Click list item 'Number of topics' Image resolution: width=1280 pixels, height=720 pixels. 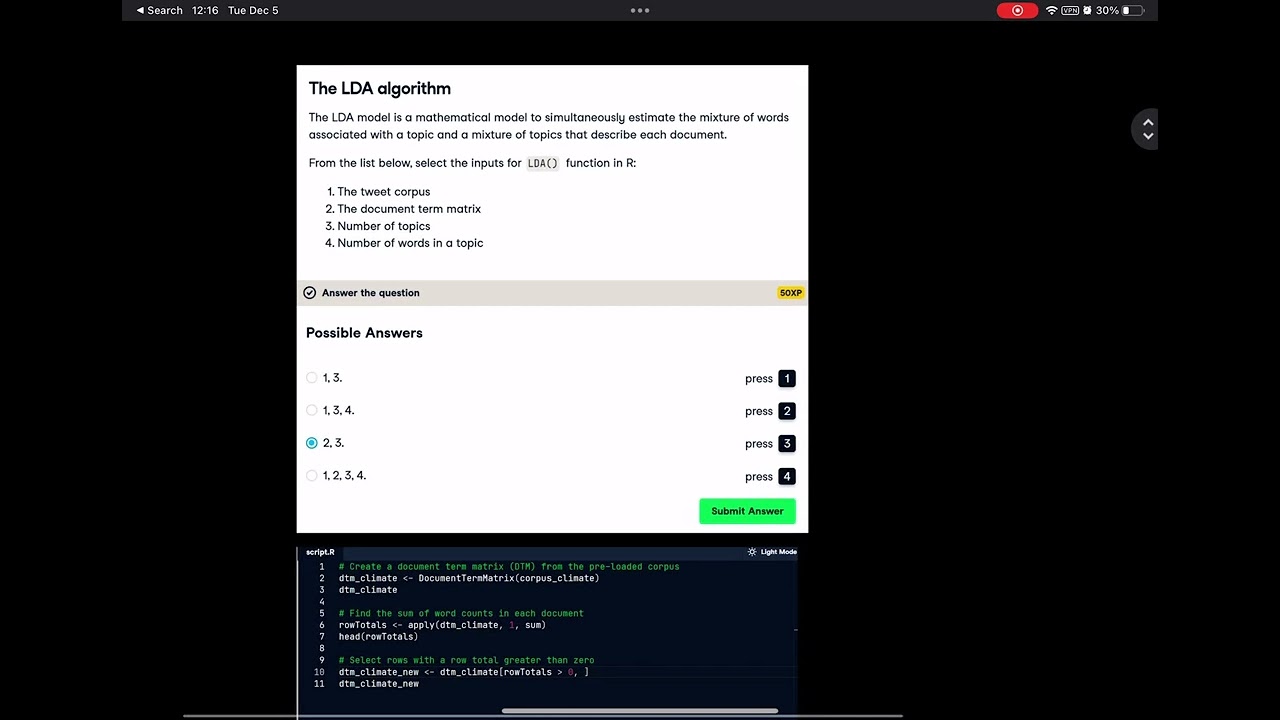pos(384,226)
